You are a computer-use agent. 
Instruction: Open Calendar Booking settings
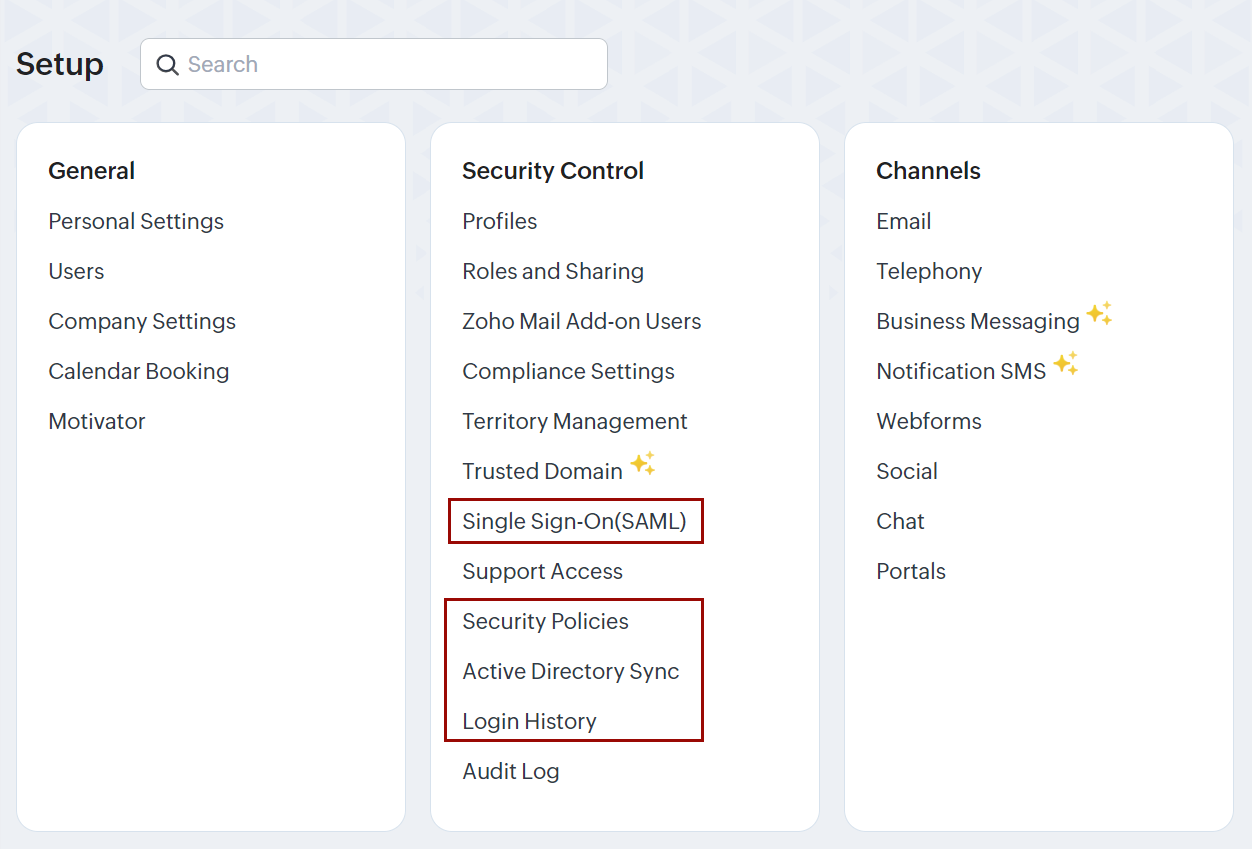pyautogui.click(x=139, y=371)
